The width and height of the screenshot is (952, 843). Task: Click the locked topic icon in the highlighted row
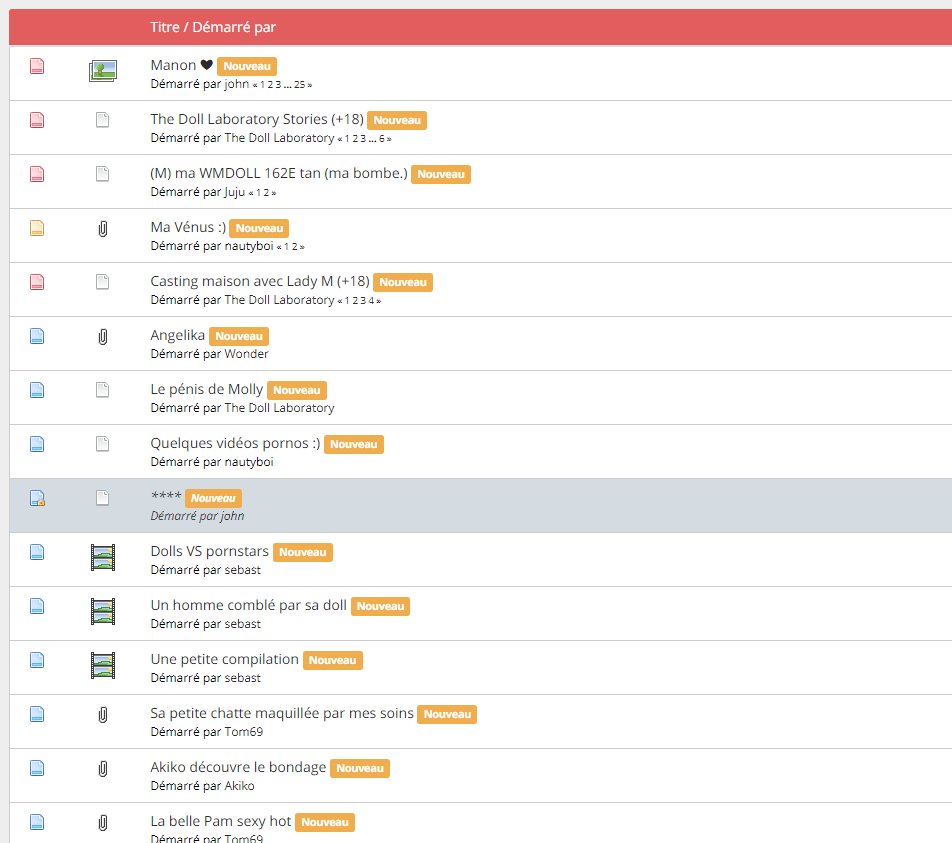(37, 498)
